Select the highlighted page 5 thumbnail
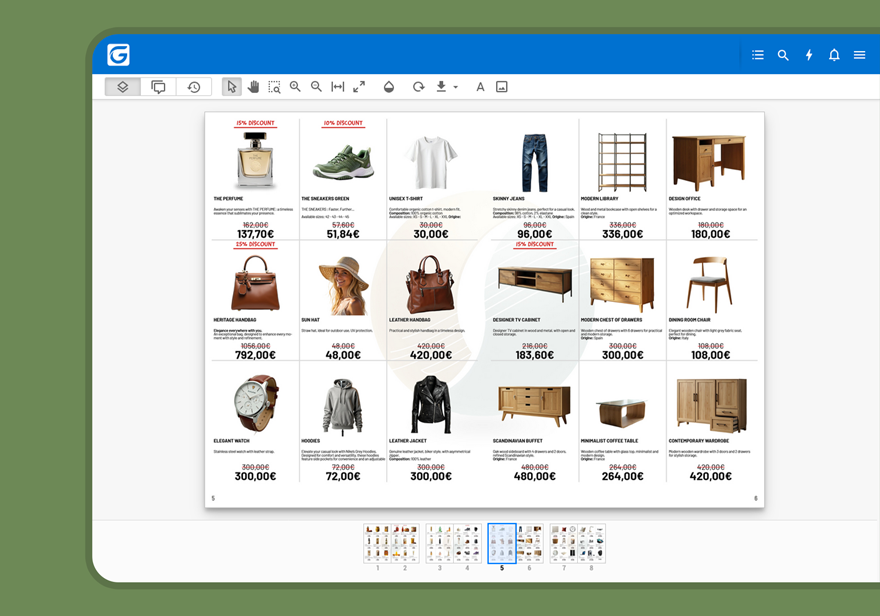Screen dimensions: 880x616 tap(502, 544)
